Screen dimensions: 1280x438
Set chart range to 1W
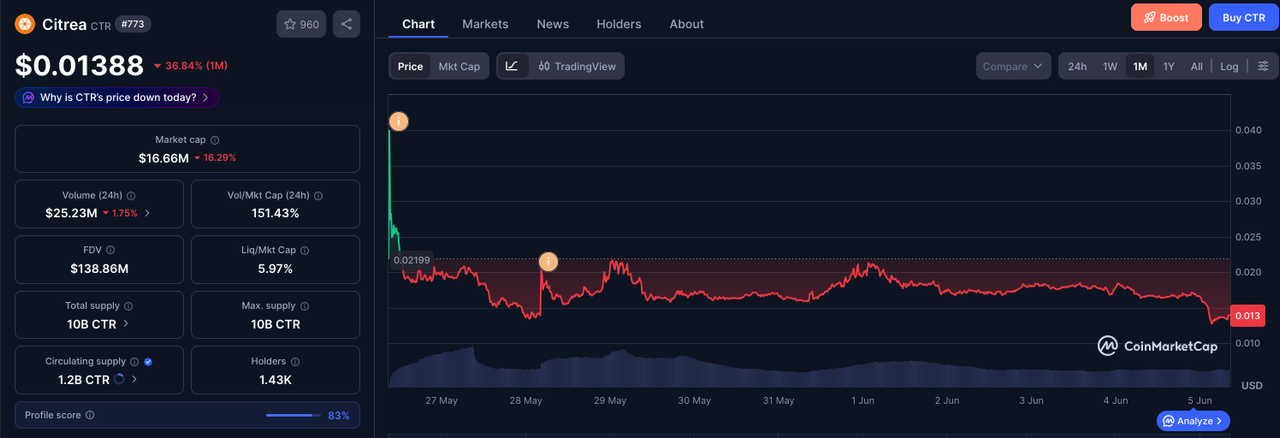pos(1110,66)
